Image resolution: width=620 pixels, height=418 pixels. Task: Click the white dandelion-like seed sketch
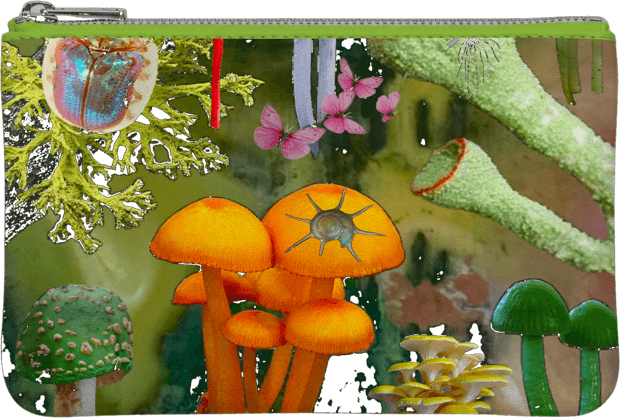coord(472,63)
